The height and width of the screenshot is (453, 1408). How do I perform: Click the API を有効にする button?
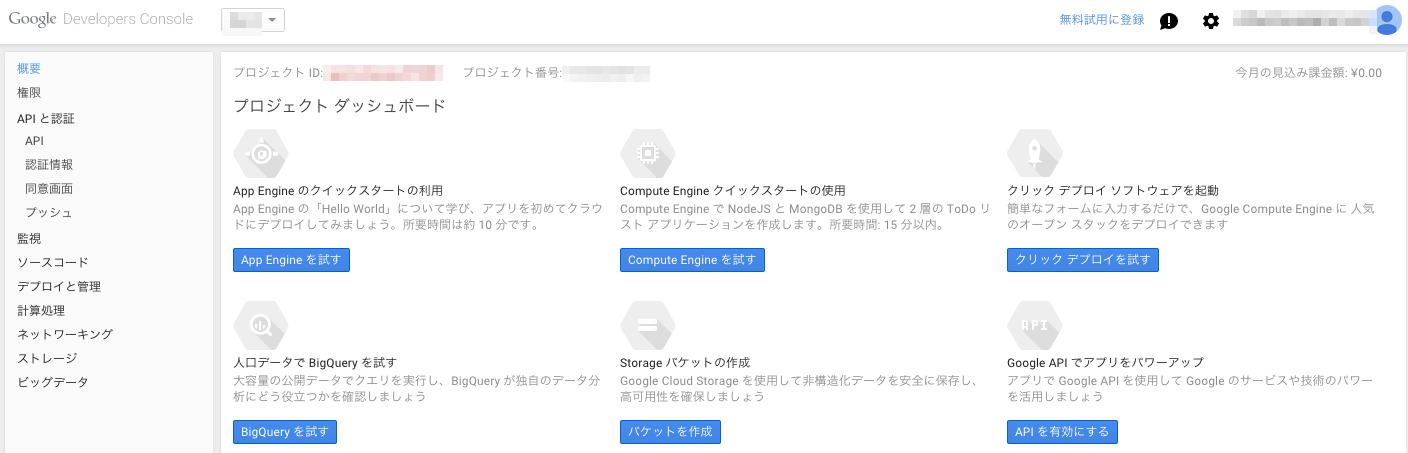[1062, 432]
